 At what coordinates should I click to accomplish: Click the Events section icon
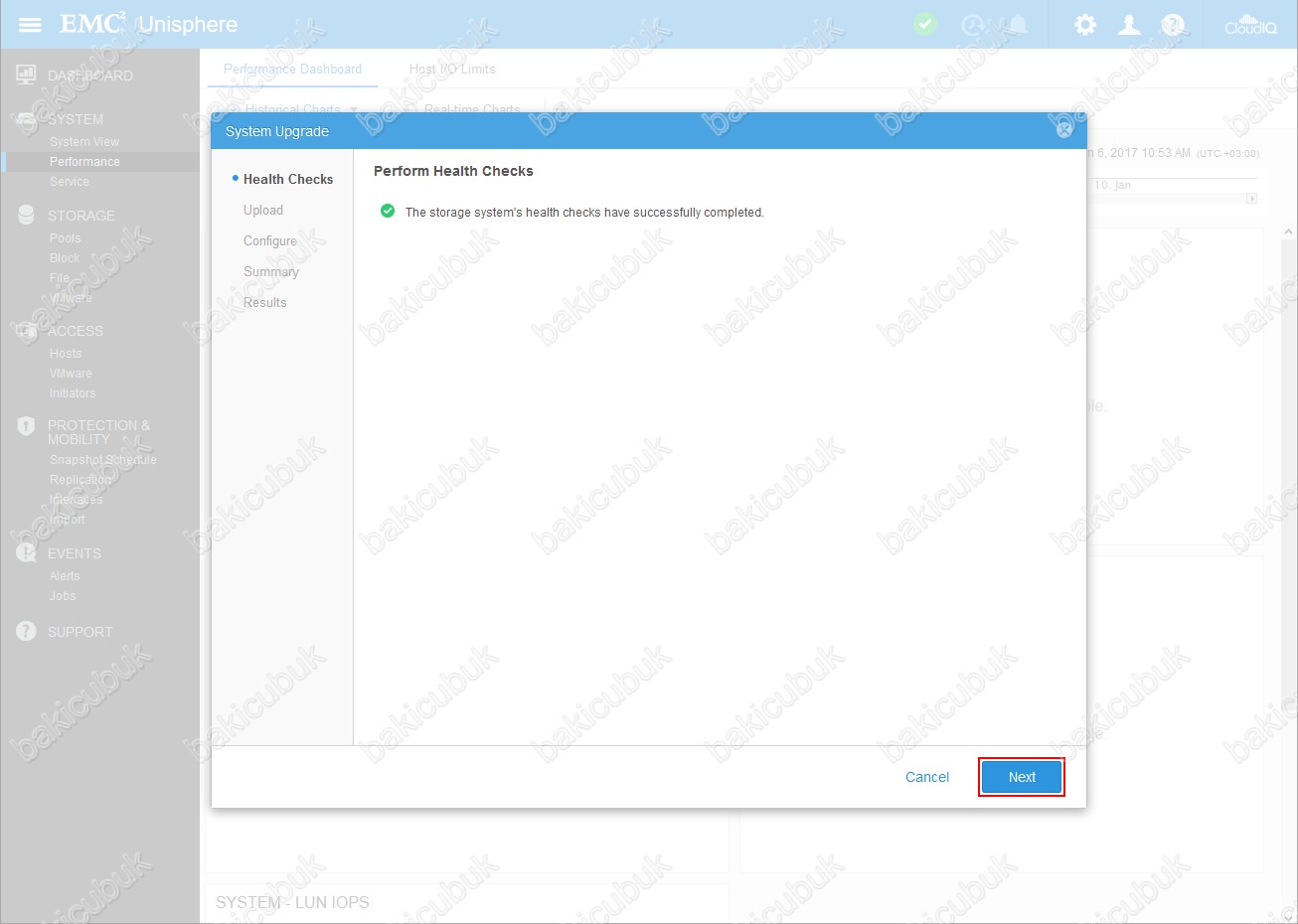click(26, 552)
